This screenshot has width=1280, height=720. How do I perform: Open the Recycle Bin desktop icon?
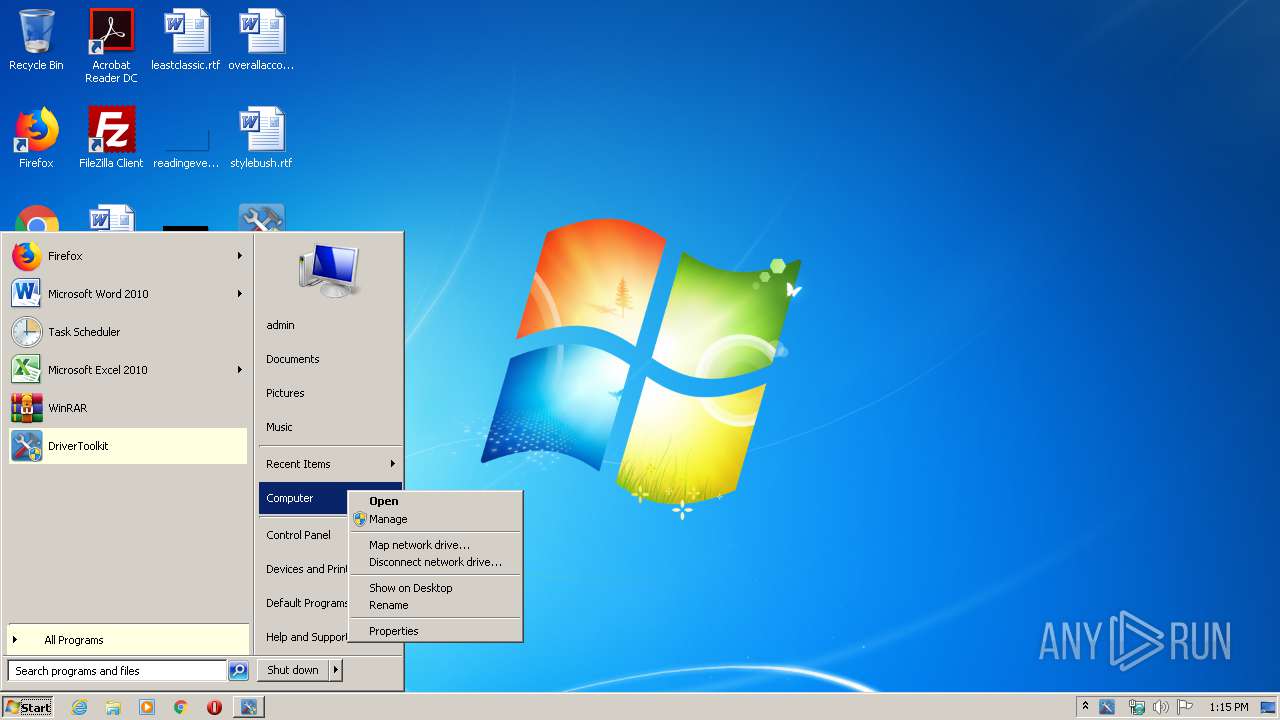coord(36,40)
